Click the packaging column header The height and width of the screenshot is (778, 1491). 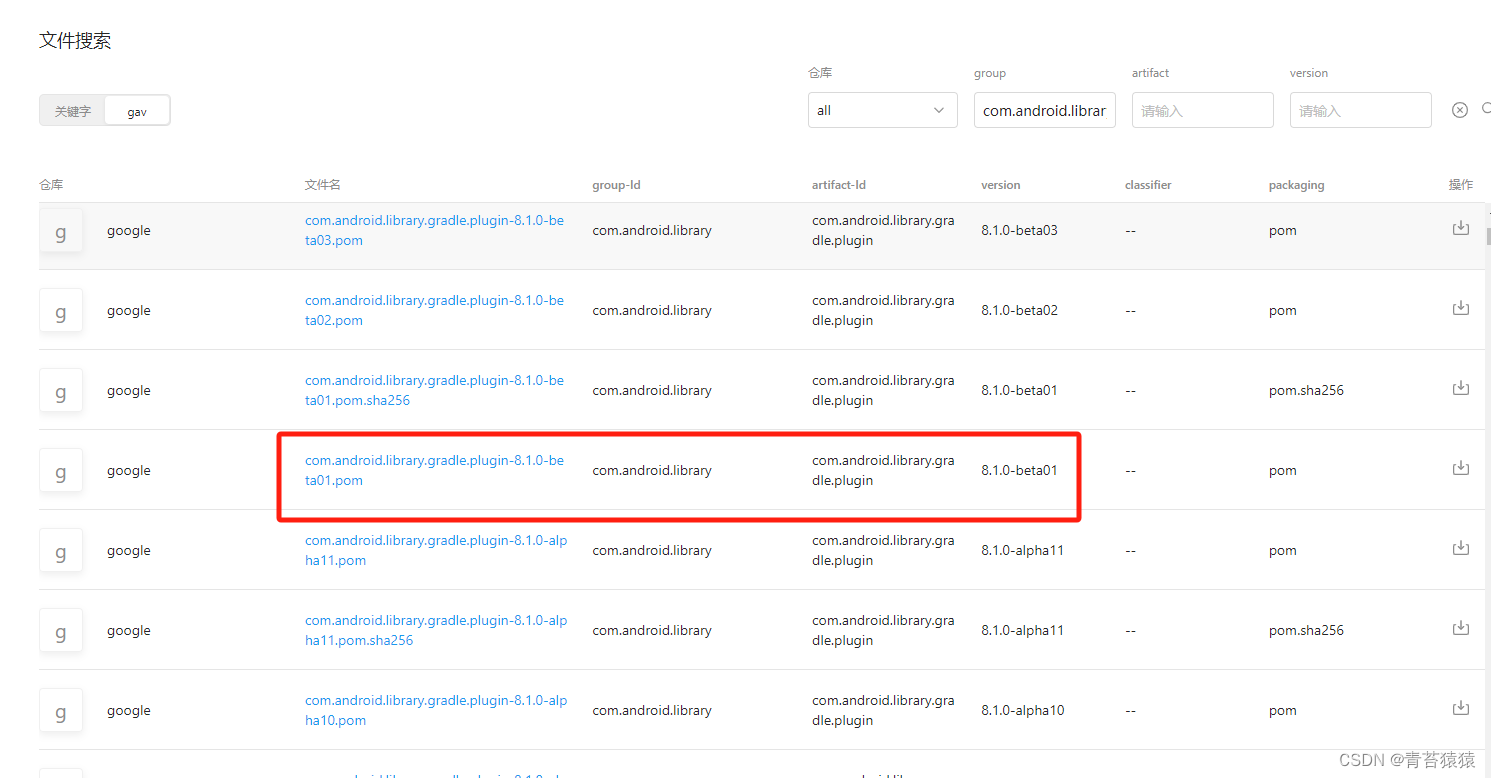(1296, 185)
